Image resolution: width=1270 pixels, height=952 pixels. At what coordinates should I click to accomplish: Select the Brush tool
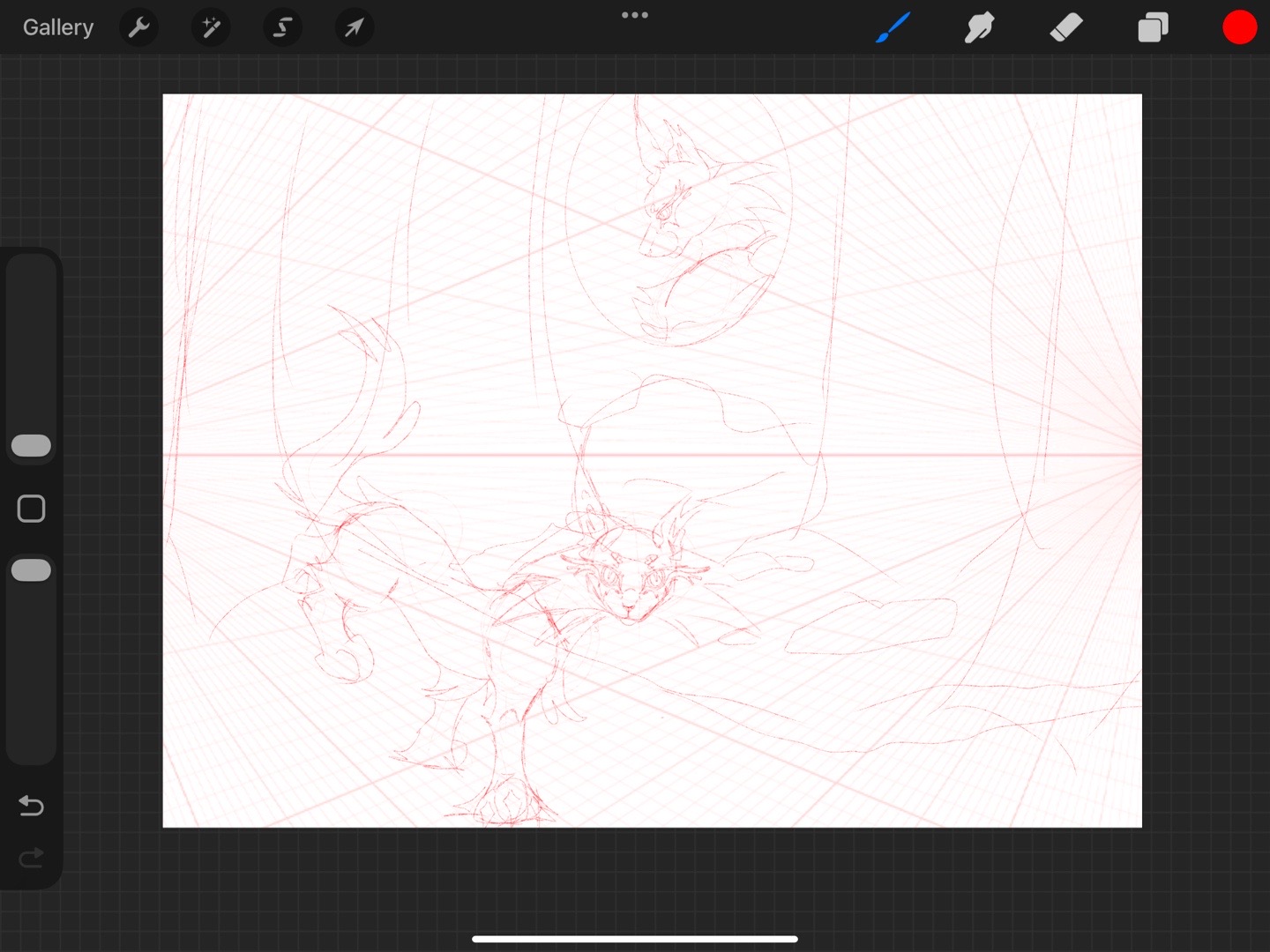(893, 27)
